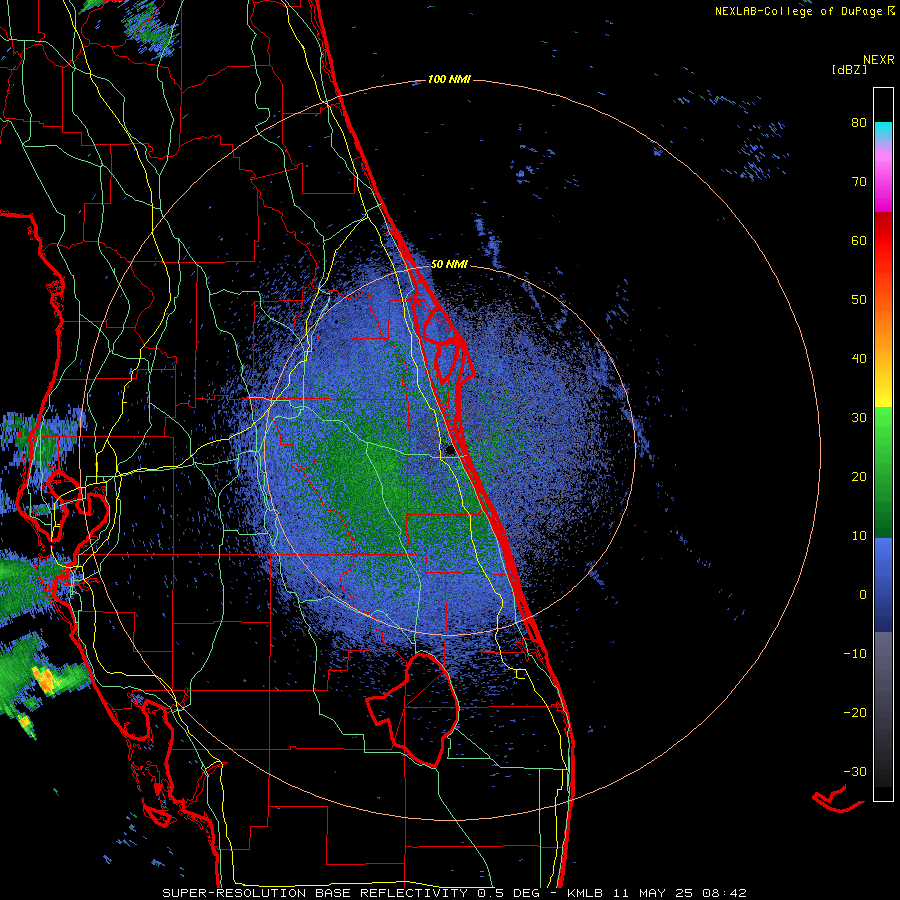Click the -30 value on the dBZ scale
900x900 pixels.
pos(855,772)
